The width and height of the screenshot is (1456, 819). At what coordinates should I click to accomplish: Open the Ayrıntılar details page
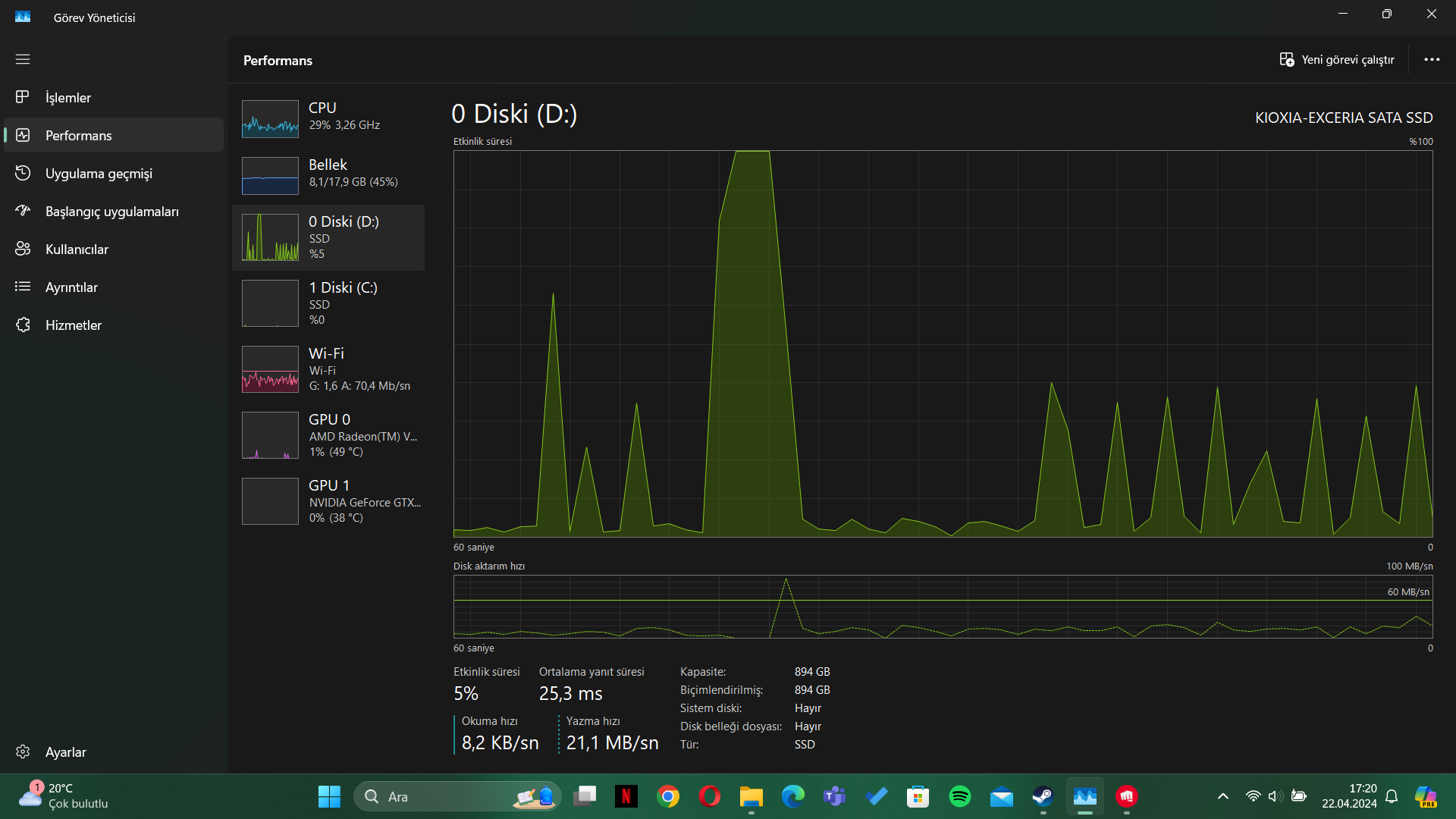click(71, 287)
